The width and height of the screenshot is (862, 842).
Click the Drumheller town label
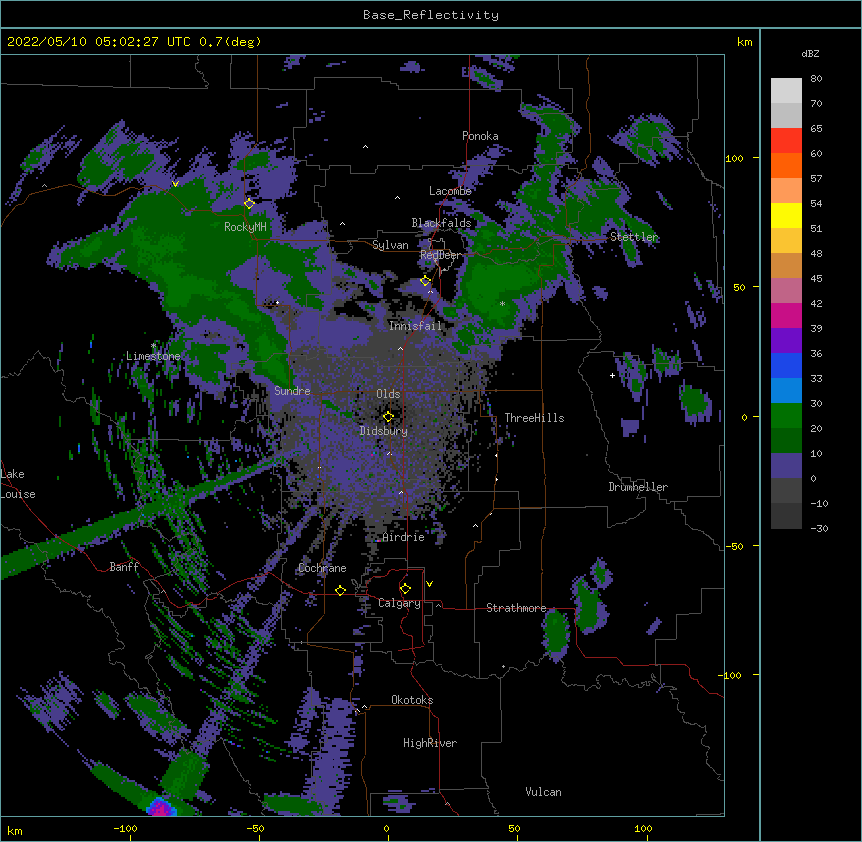[x=638, y=487]
